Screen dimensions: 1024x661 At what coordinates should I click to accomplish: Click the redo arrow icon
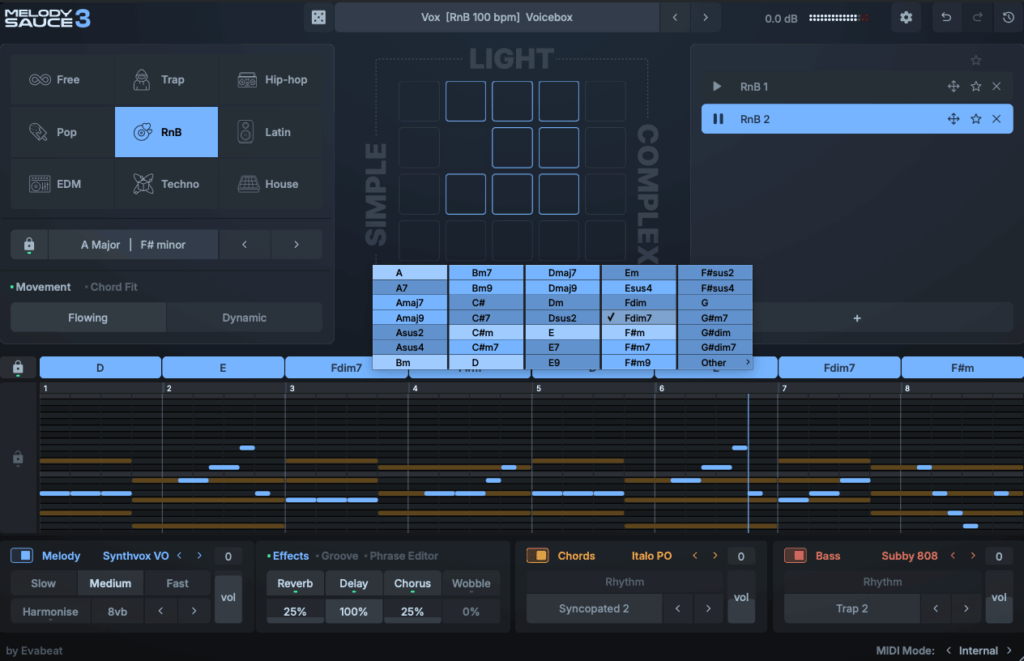coord(977,18)
